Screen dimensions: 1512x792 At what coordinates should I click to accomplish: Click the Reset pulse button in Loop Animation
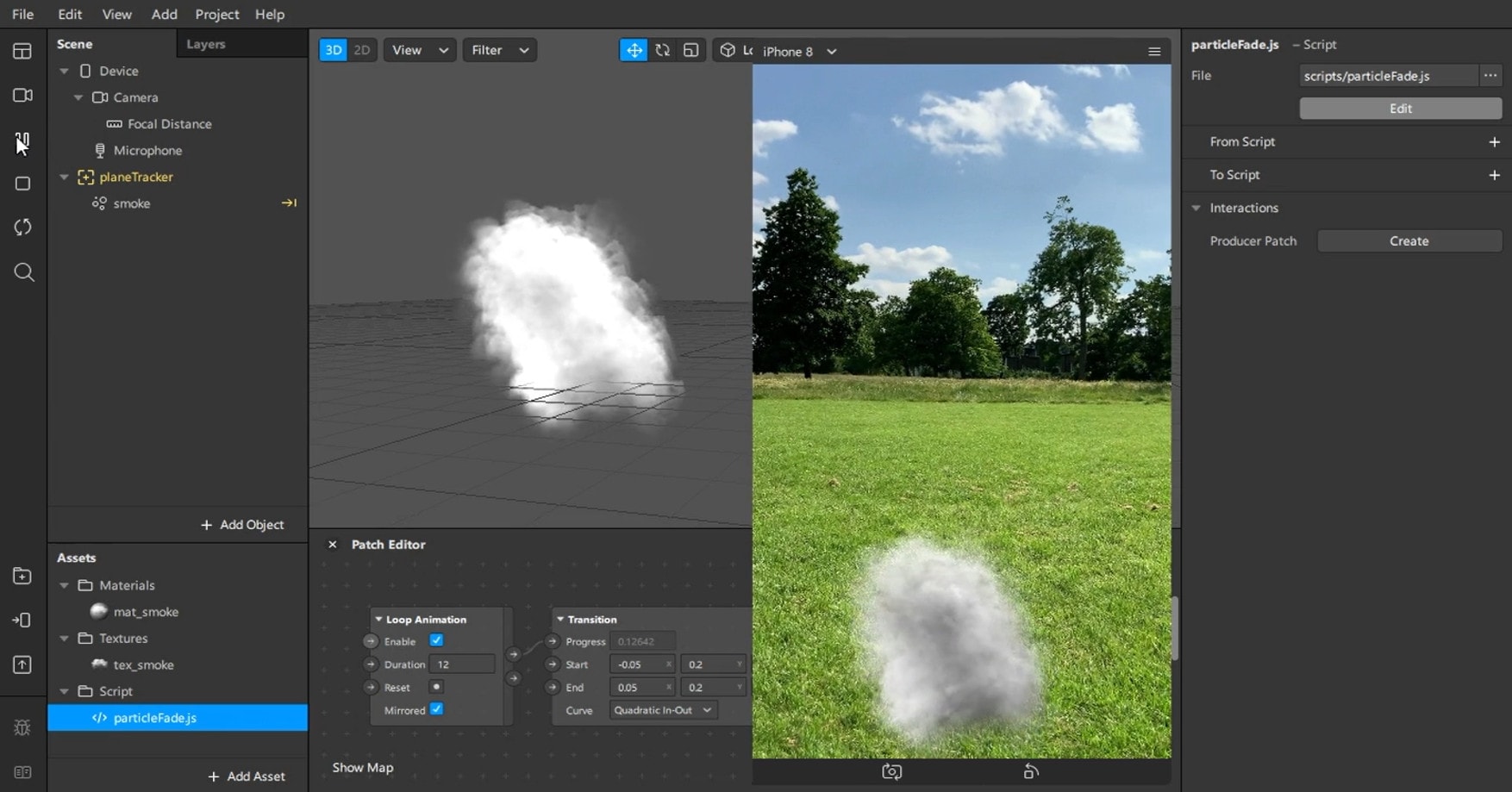(436, 687)
